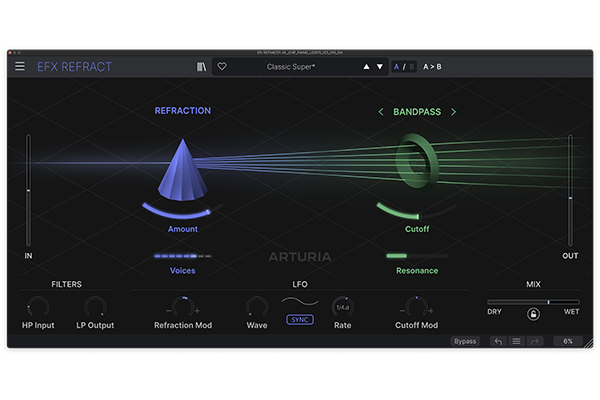
Task: Open the Classic Super preset name menu
Action: click(293, 67)
